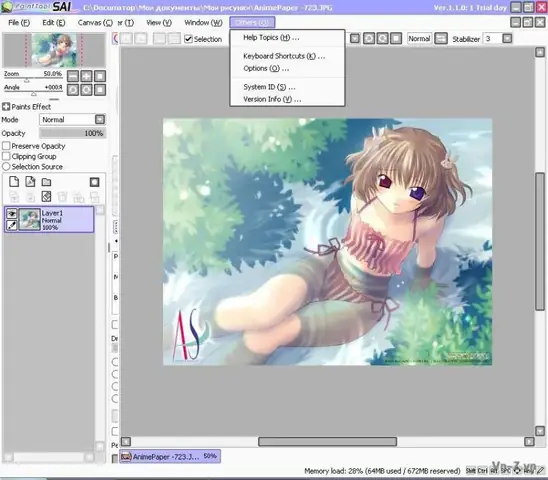Open the Canvas menu
This screenshot has width=548, height=480.
tap(95, 23)
